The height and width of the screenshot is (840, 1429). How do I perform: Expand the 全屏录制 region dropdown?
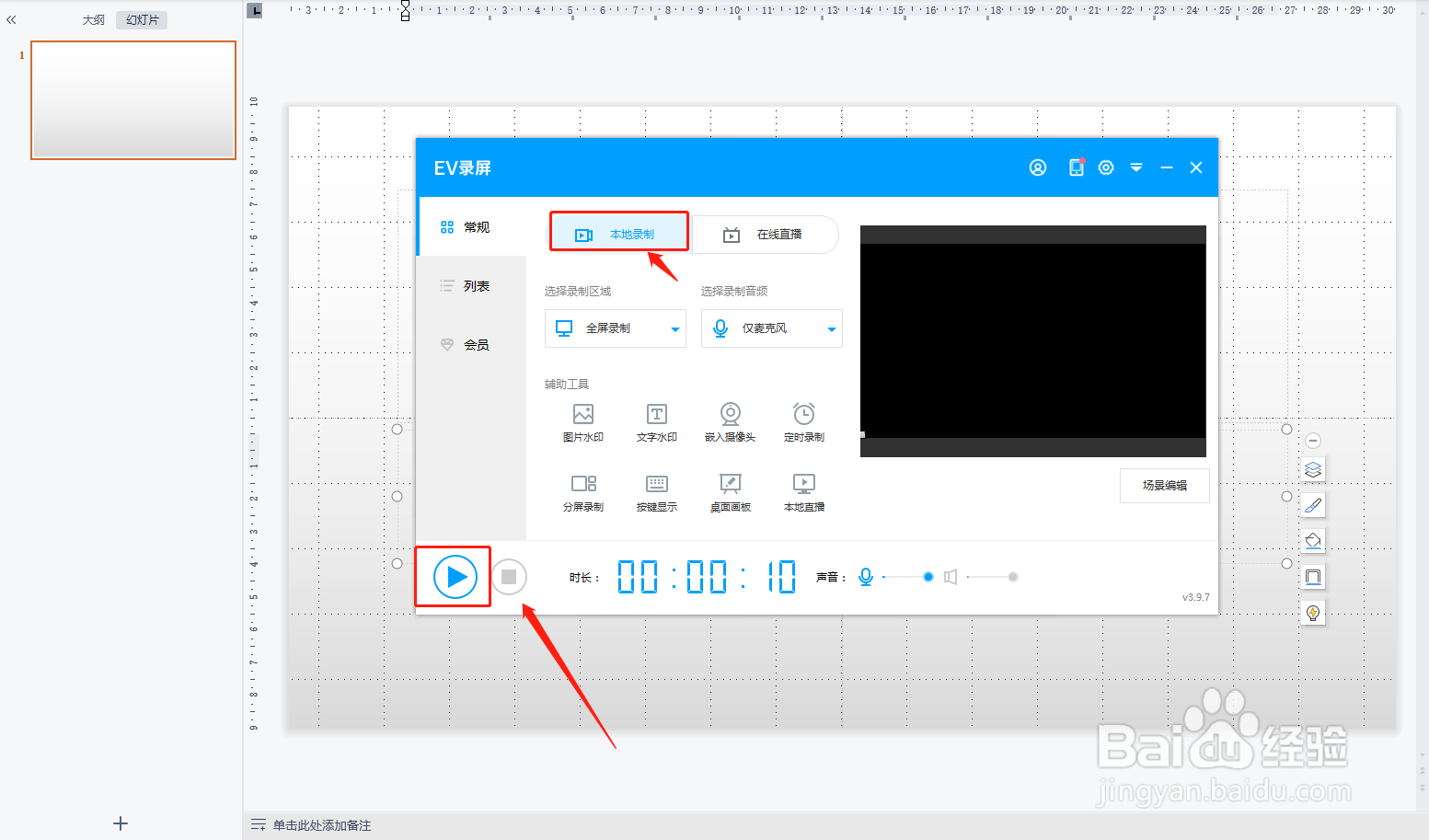616,328
